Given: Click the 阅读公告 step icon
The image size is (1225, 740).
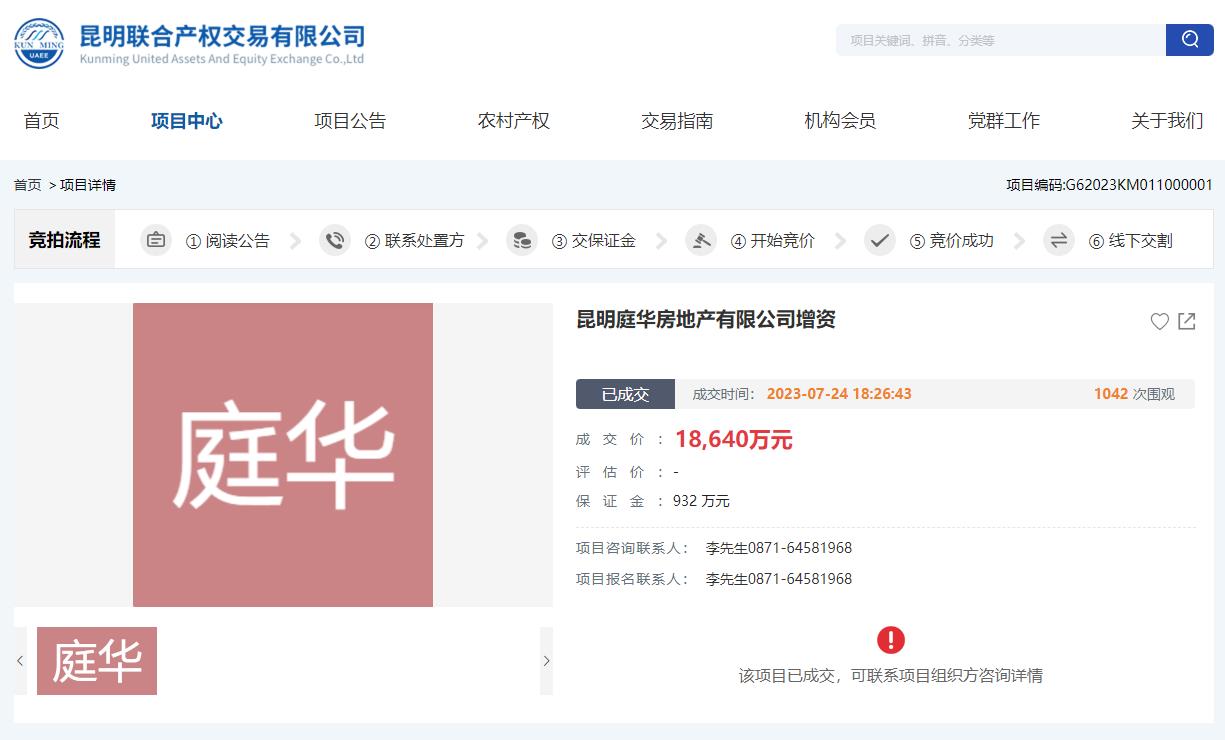Looking at the screenshot, I should click(156, 240).
